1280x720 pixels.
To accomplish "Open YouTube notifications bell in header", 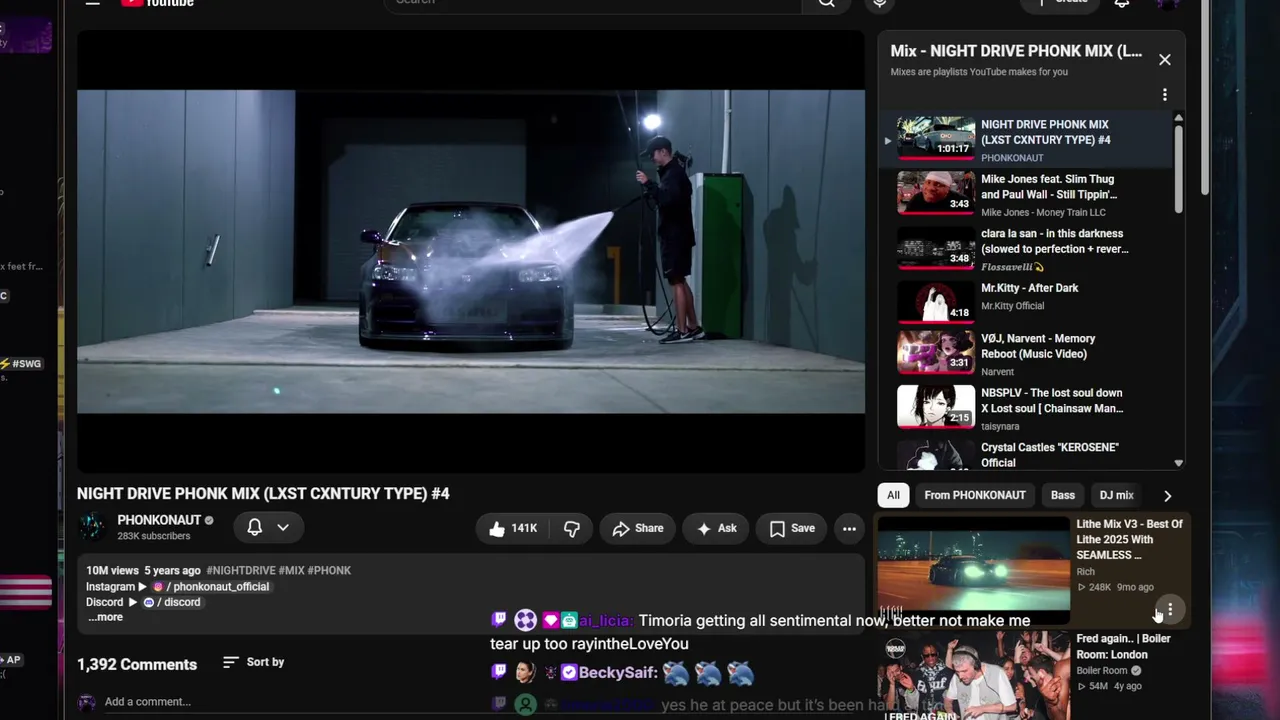I will [x=1122, y=3].
